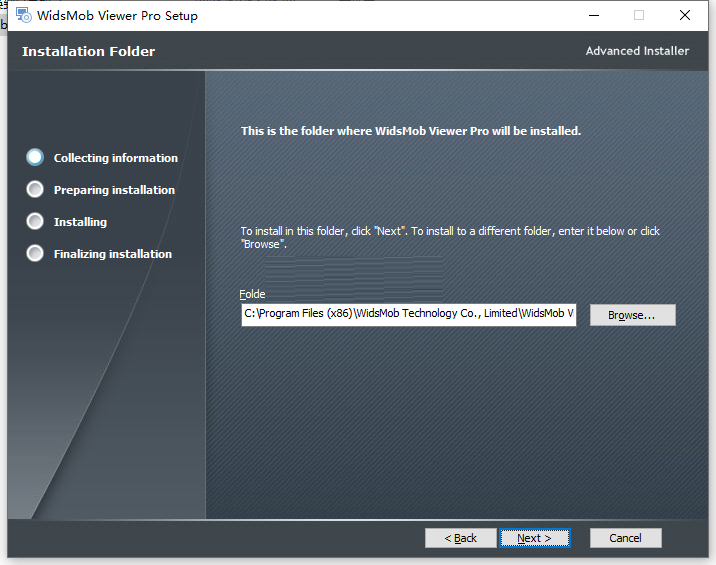Close the setup window with X

(684, 16)
